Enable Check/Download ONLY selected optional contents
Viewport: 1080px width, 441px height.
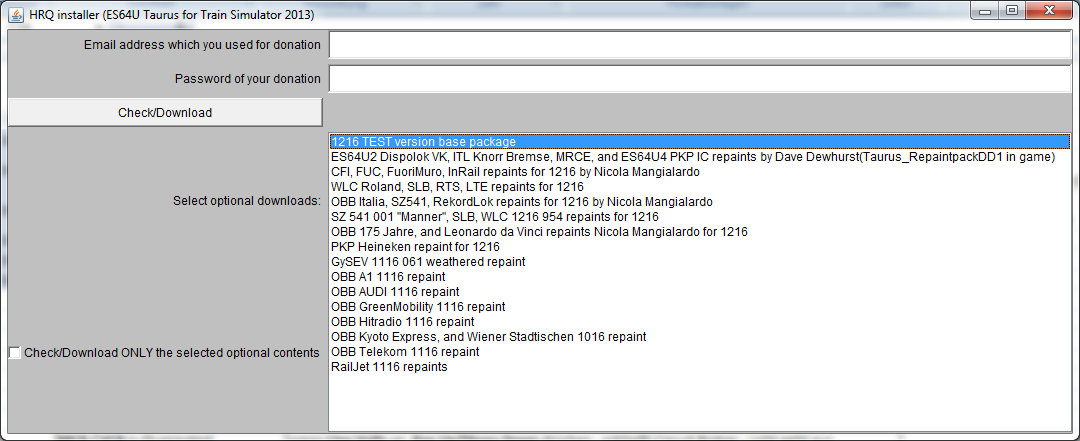pyautogui.click(x=15, y=353)
